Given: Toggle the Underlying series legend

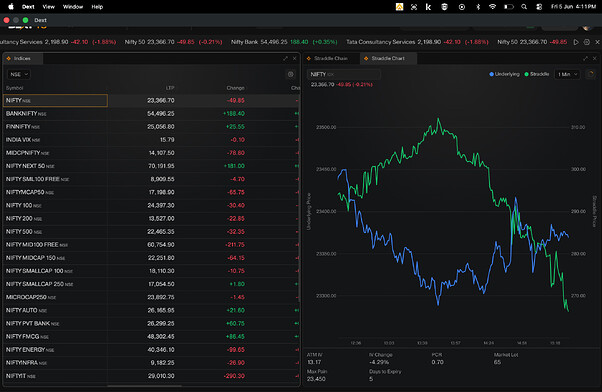Looking at the screenshot, I should [504, 74].
